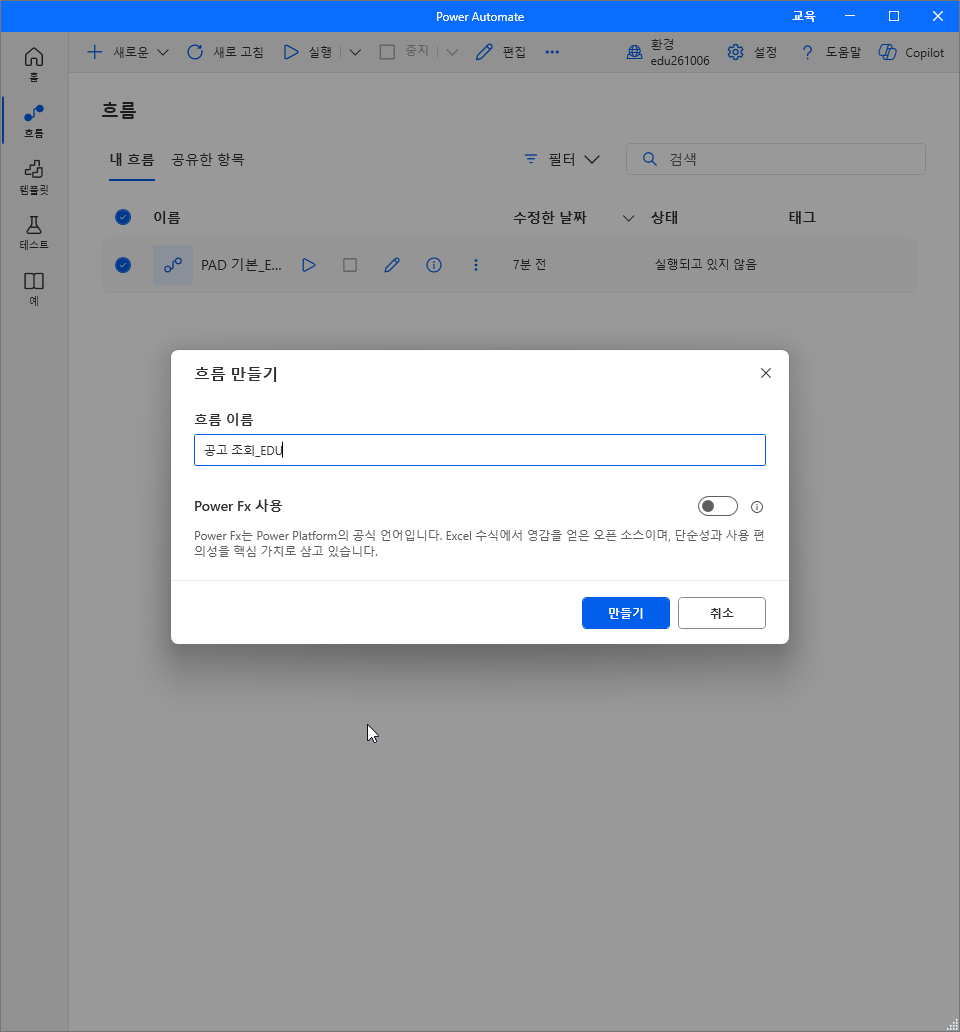Stop the PAD 기본_E... flow square icon
This screenshot has height=1032, width=960.
[350, 265]
